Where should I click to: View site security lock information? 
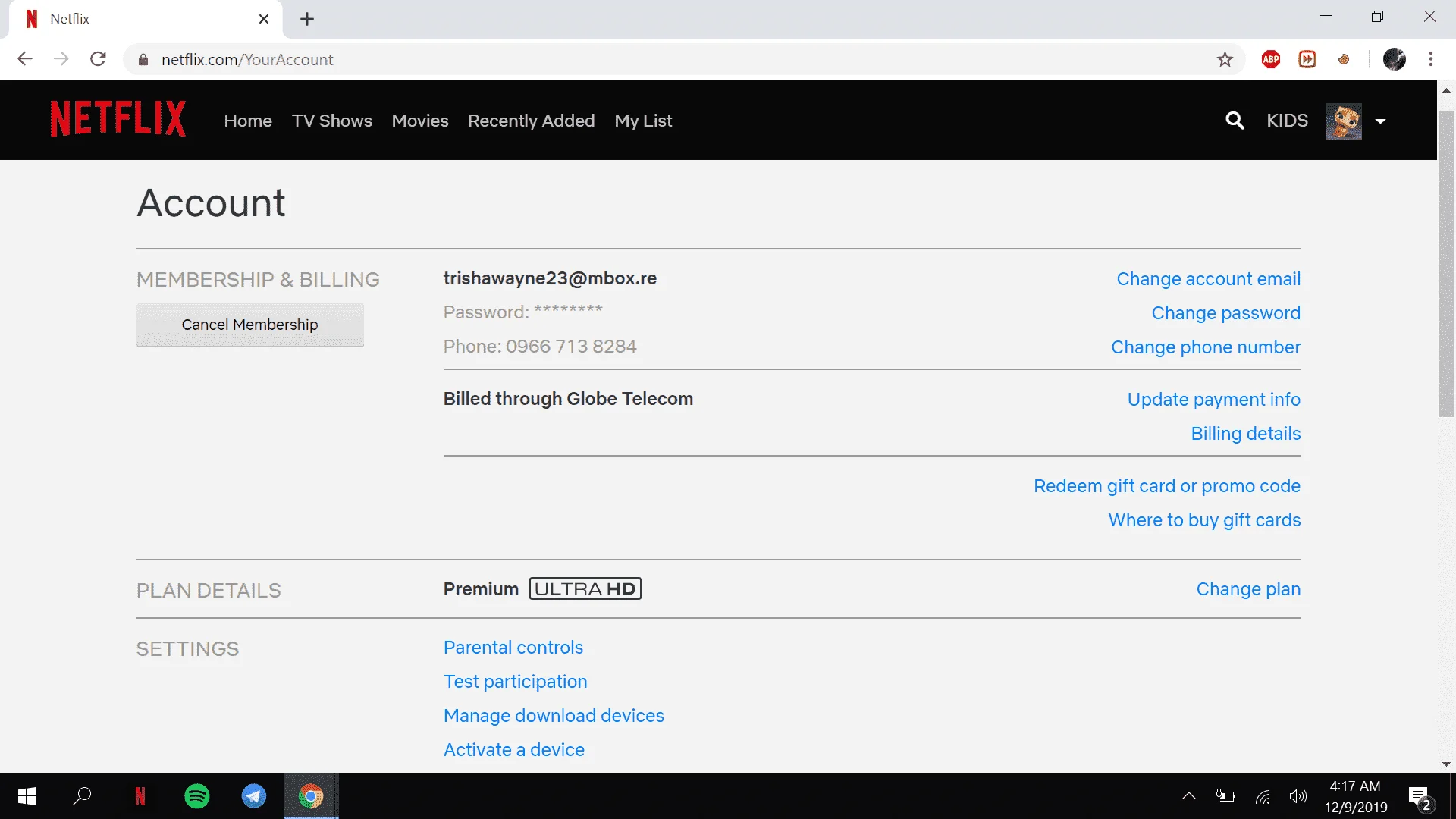pos(143,60)
